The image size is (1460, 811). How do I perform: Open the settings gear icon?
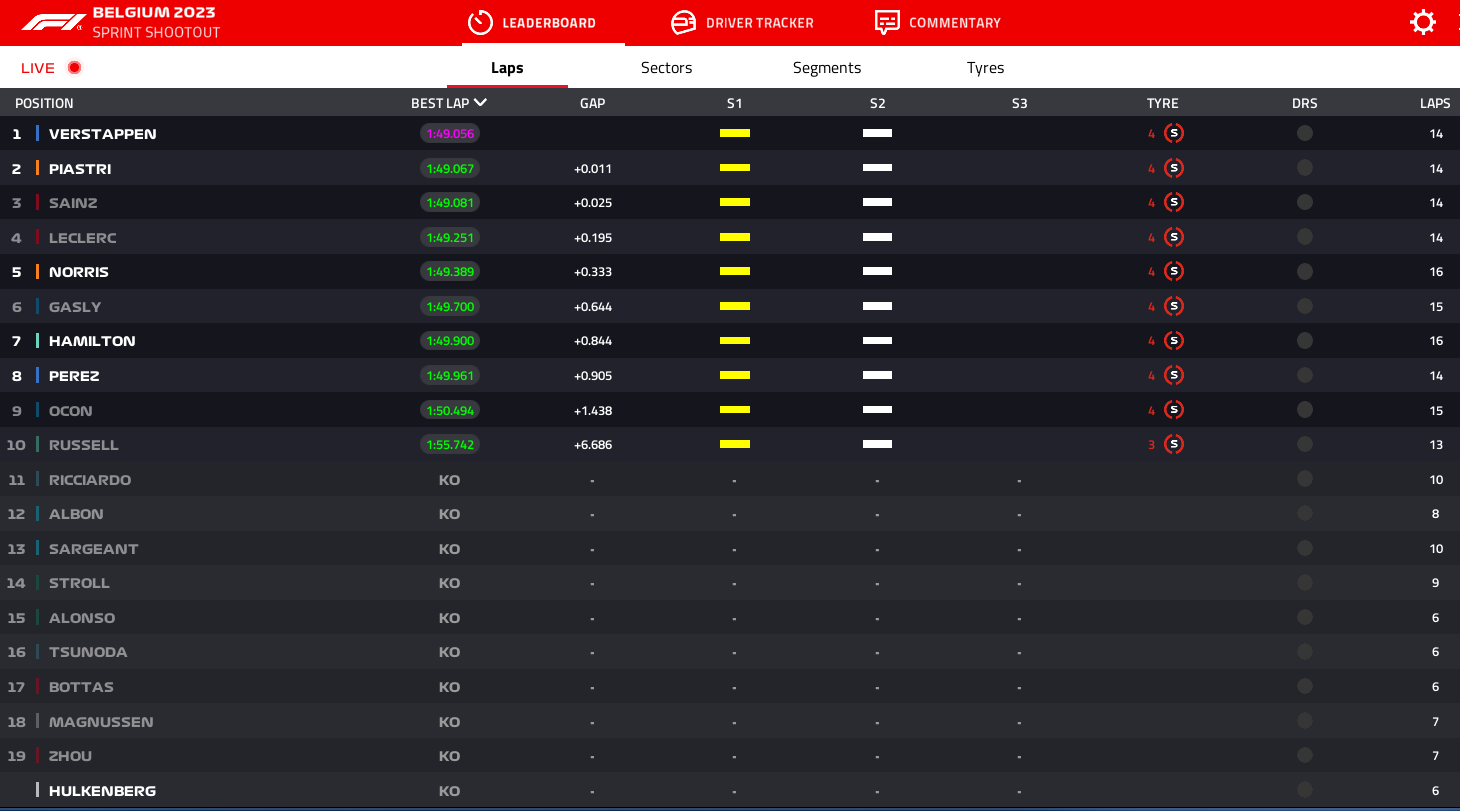tap(1423, 22)
